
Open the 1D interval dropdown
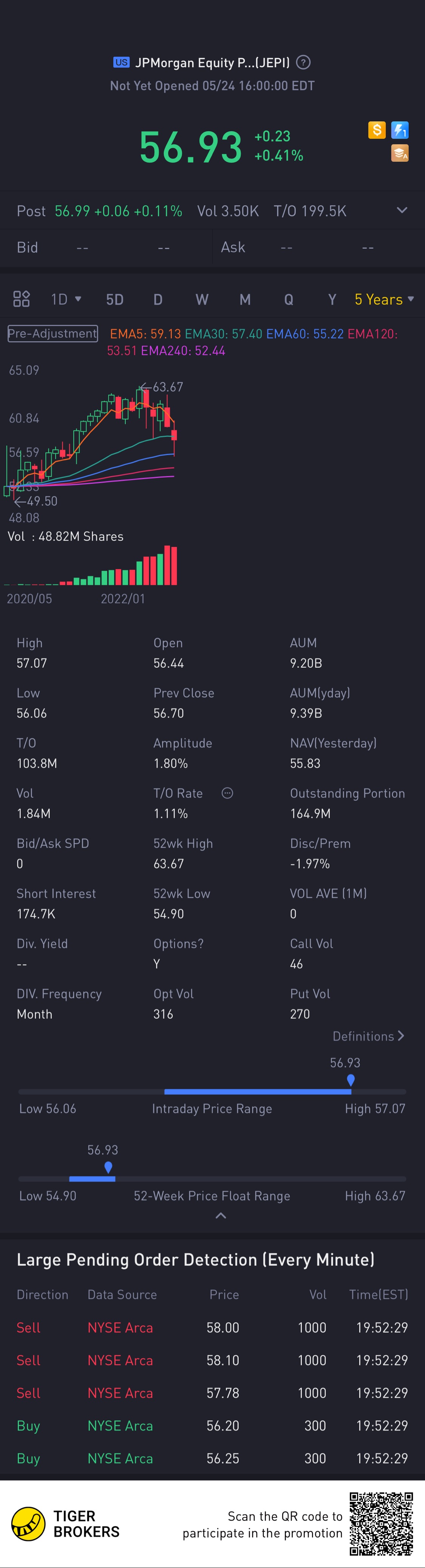pyautogui.click(x=66, y=299)
